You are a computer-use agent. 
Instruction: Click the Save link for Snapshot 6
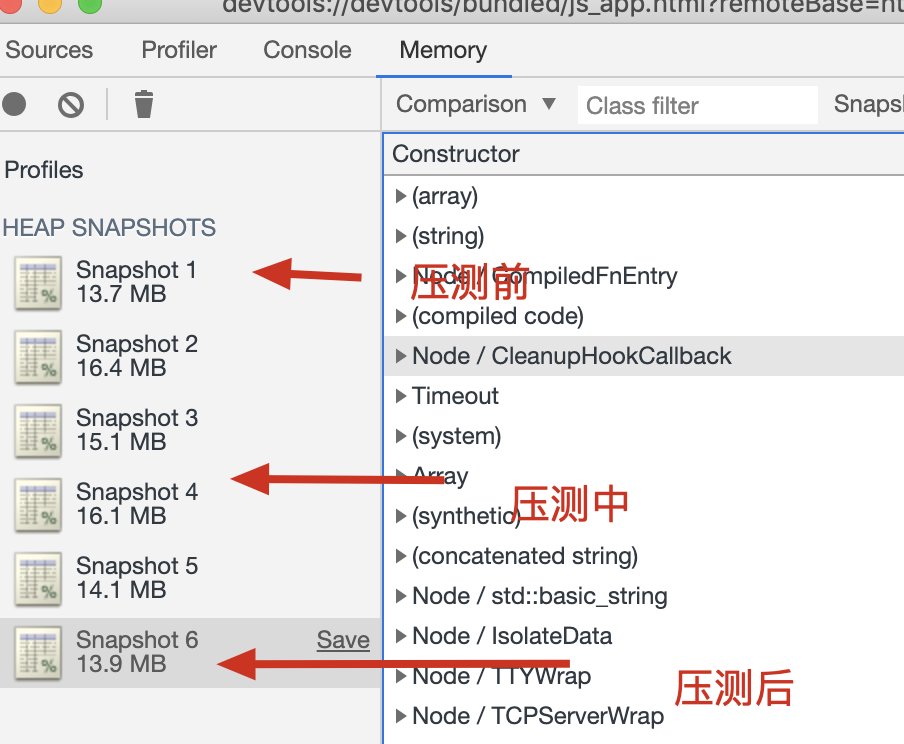click(343, 640)
